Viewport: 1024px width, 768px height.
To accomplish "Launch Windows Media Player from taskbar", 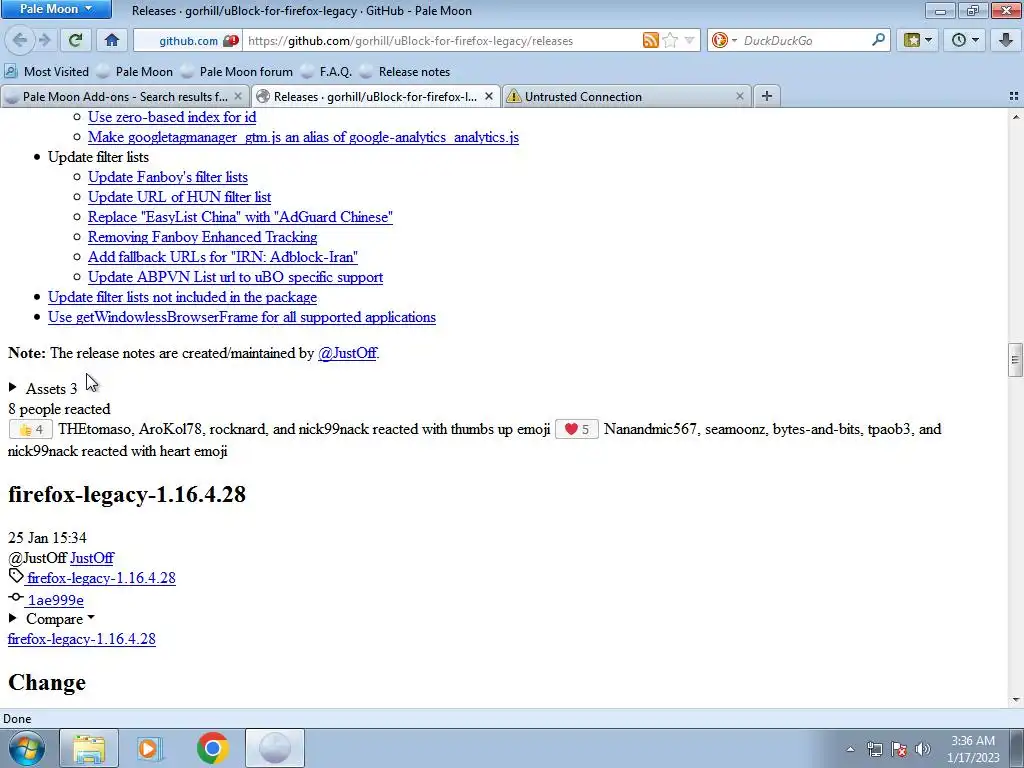I will (150, 748).
